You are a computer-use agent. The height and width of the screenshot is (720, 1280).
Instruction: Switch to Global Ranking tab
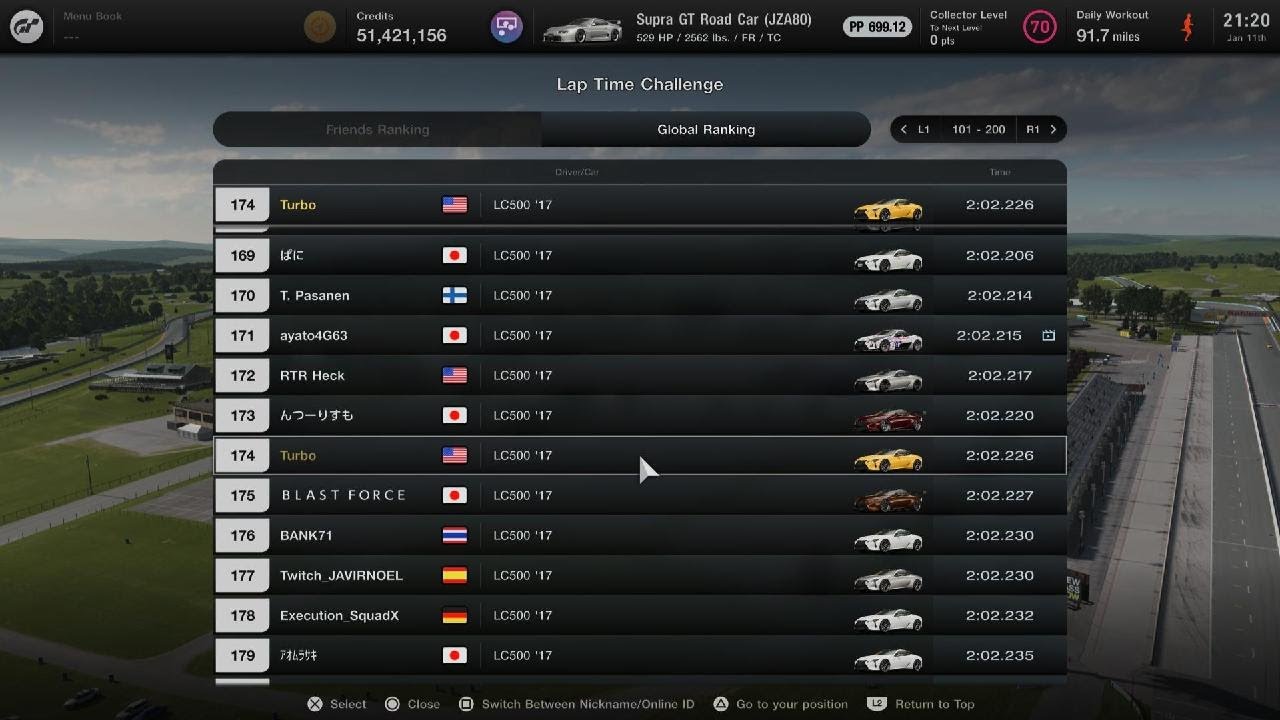[706, 129]
